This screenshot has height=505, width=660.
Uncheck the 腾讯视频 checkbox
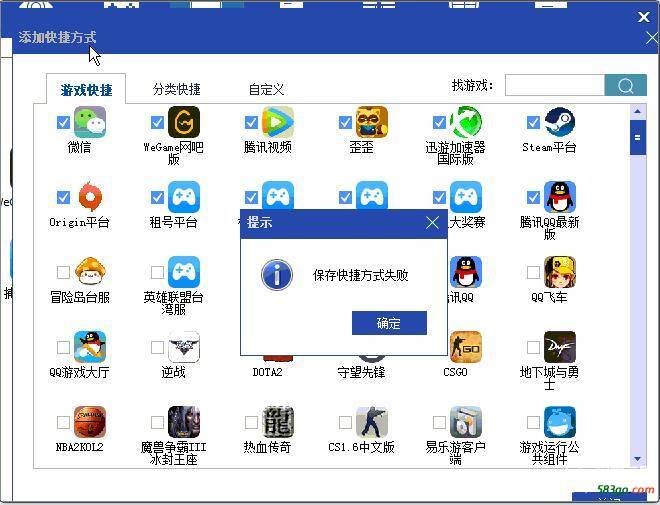point(251,122)
